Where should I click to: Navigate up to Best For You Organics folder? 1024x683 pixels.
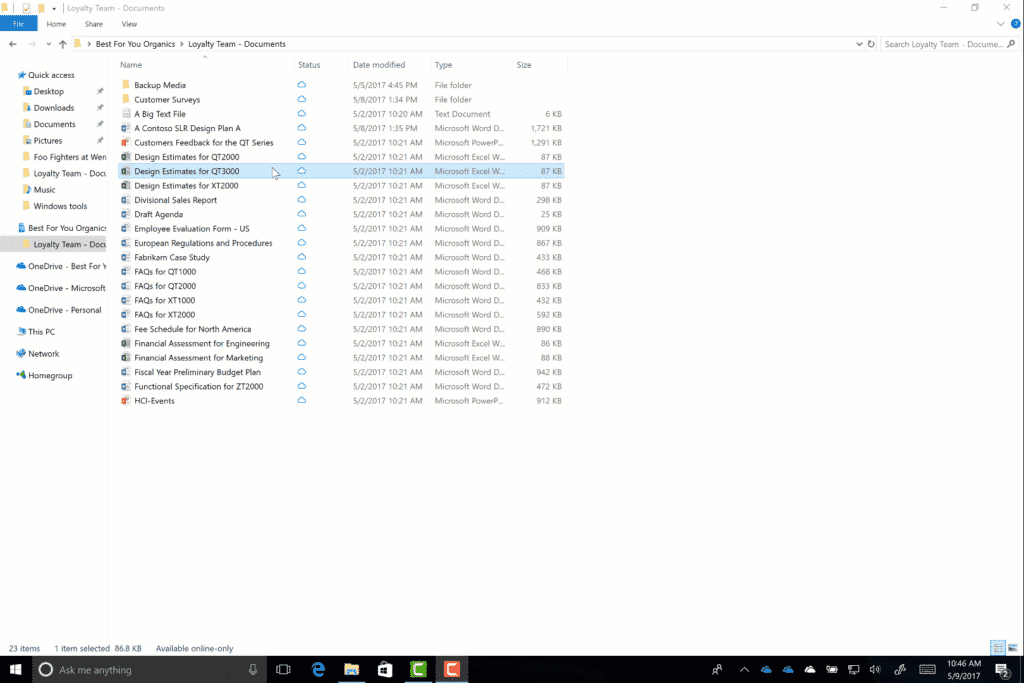62,44
